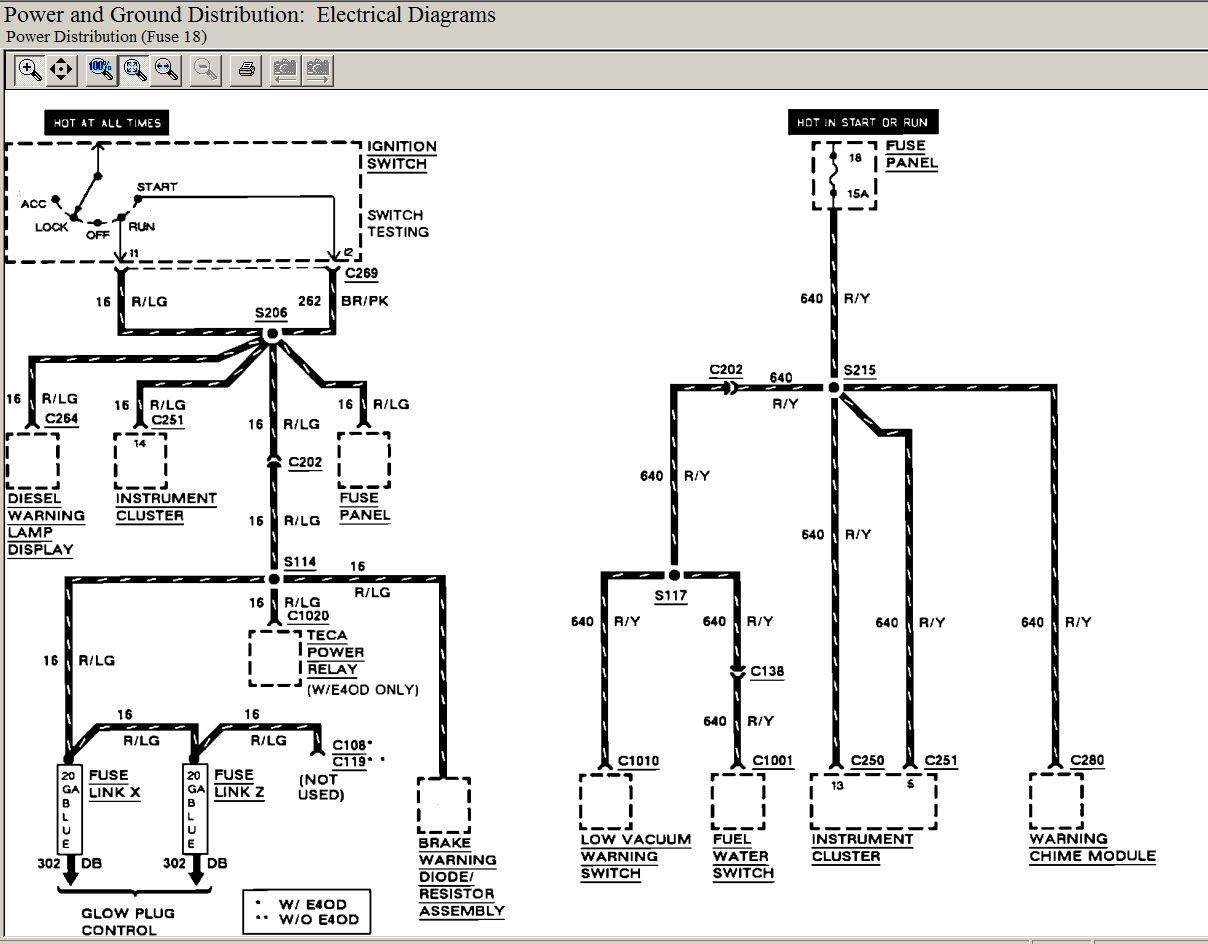Click the fit-to-window zoom icon

pos(135,70)
